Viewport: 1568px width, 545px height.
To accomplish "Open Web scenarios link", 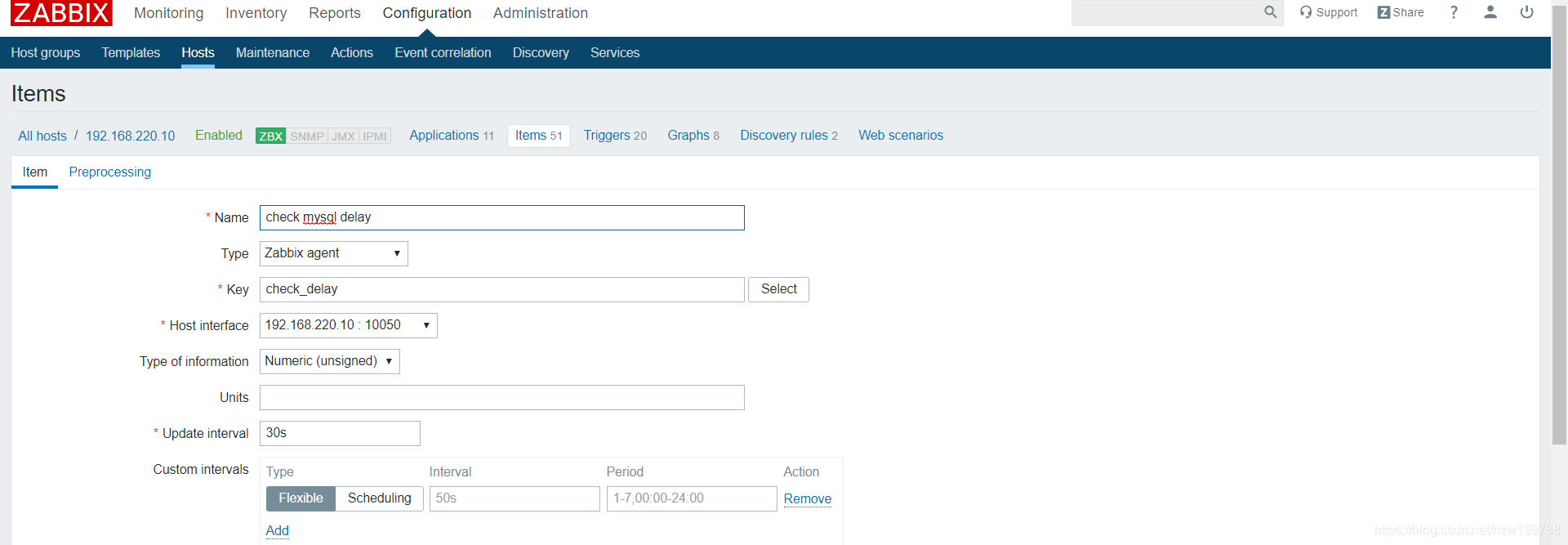I will click(x=901, y=135).
